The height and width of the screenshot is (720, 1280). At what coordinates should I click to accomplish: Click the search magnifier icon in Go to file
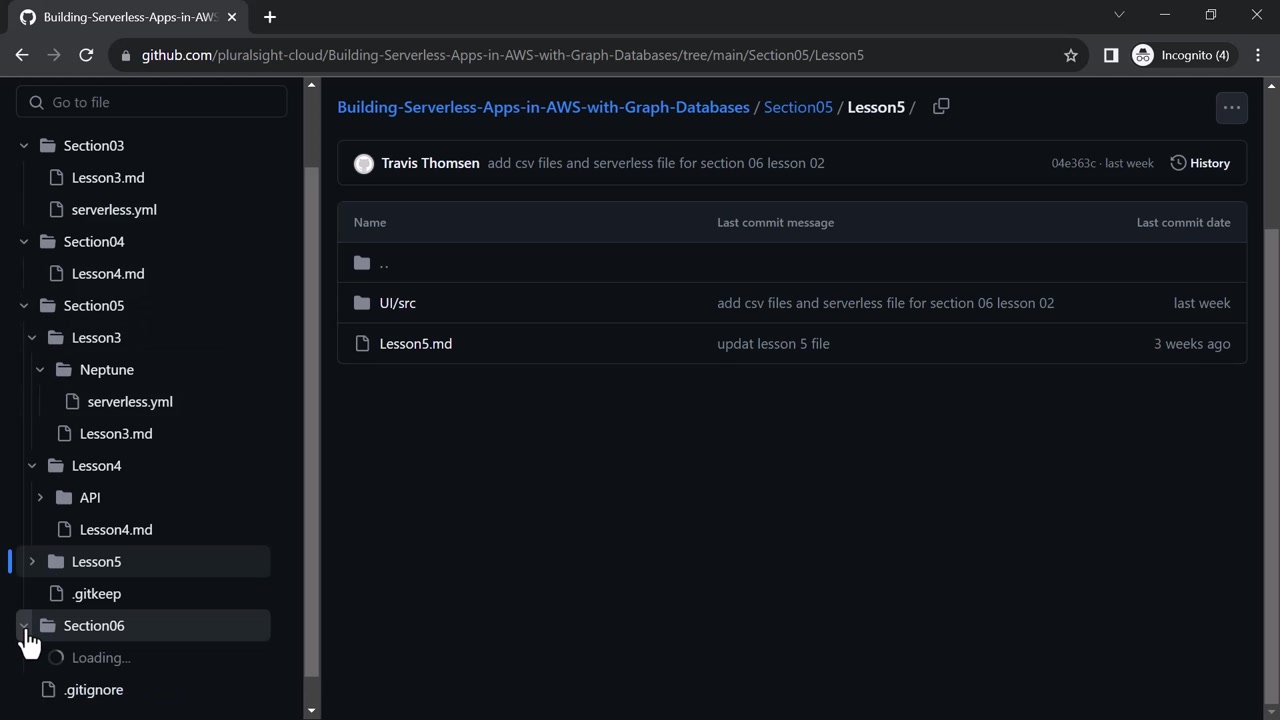pos(37,102)
